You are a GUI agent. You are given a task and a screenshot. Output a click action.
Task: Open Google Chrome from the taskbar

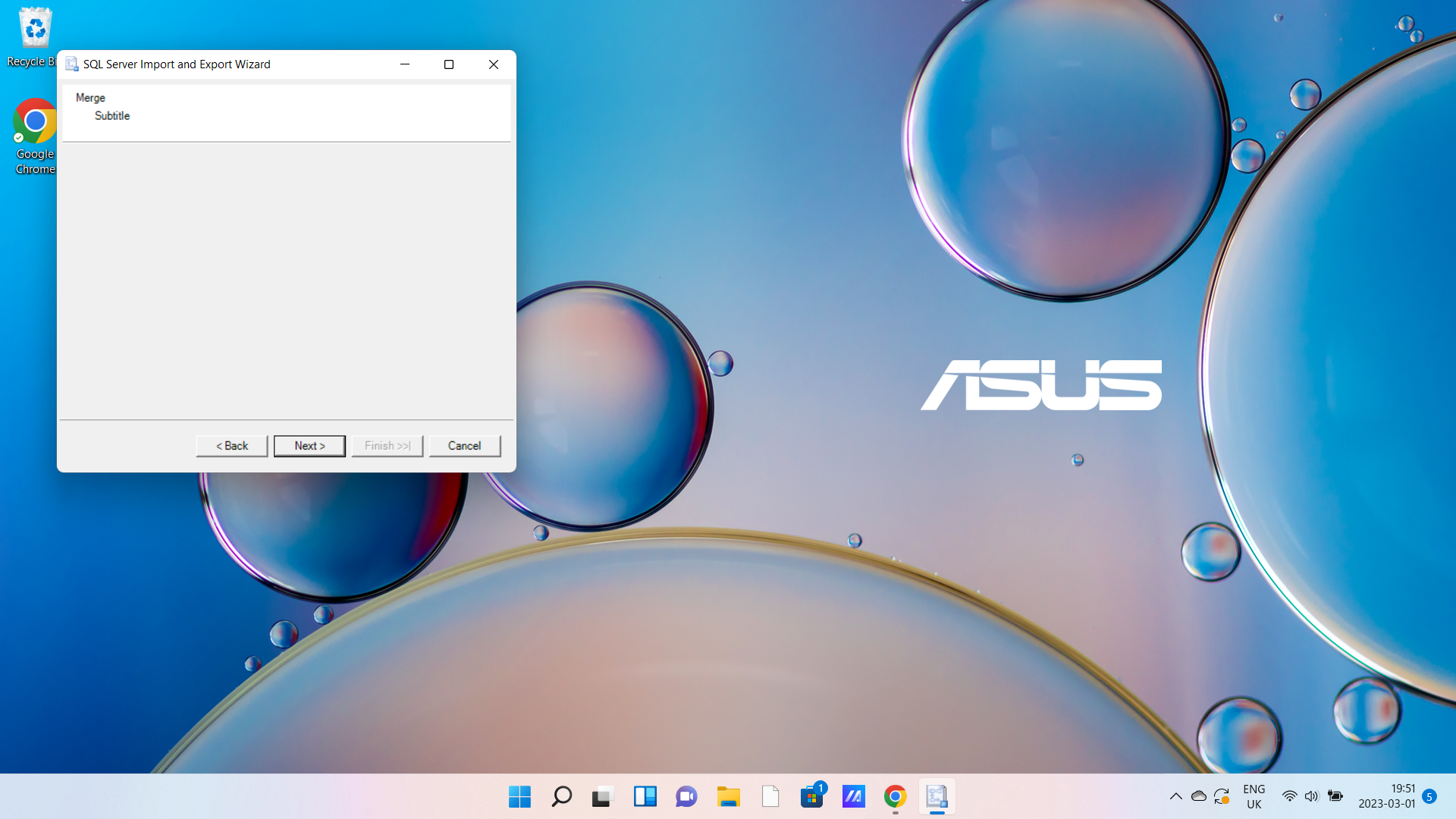tap(895, 796)
